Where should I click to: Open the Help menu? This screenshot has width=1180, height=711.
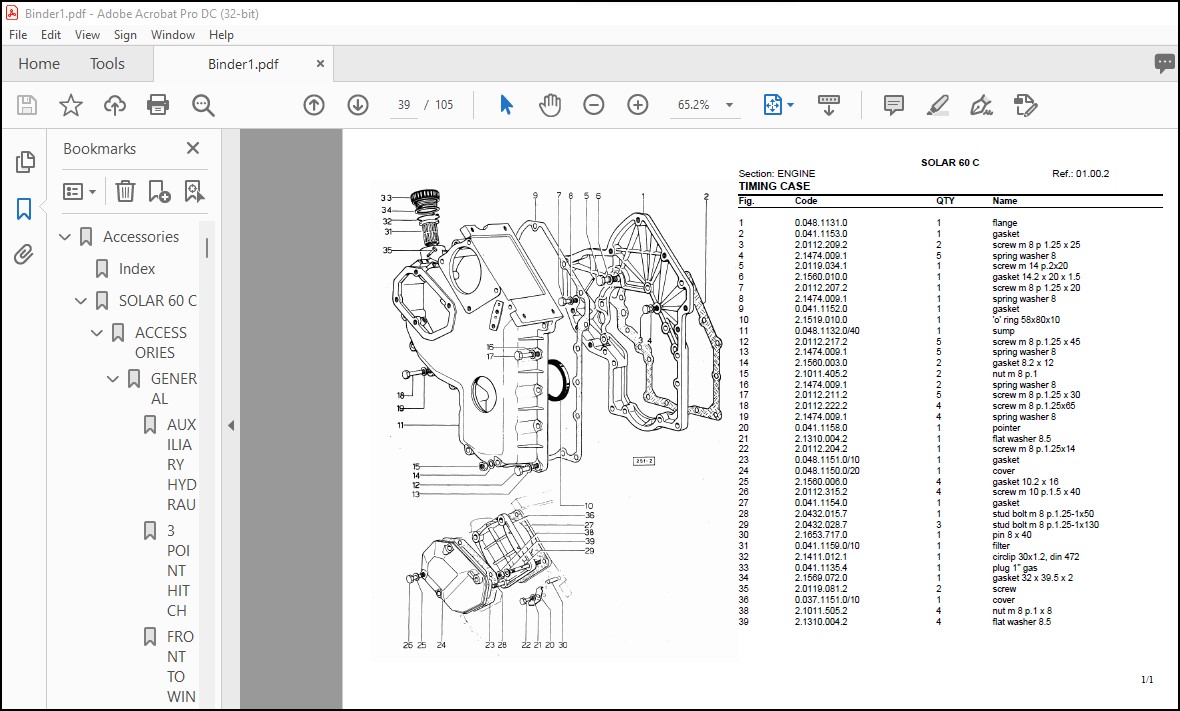221,35
